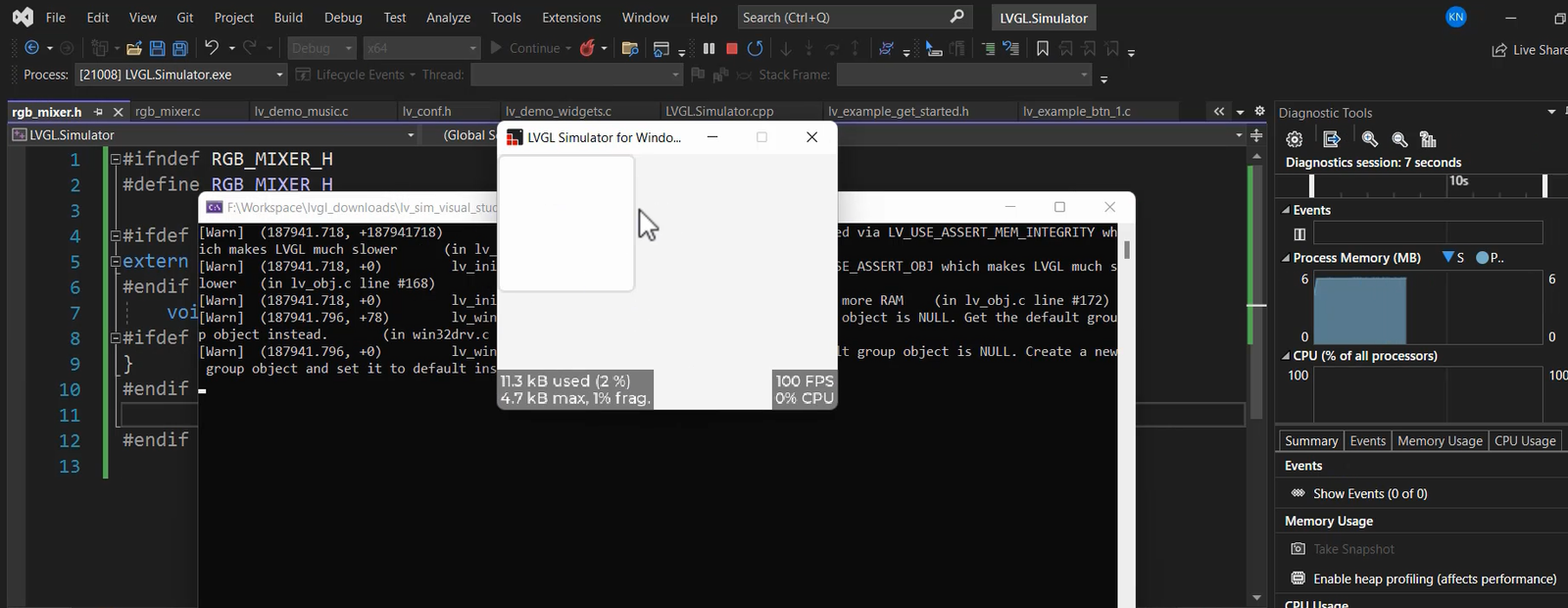Viewport: 1568px width, 608px height.
Task: Collapse the #ifndef RGB_MIXER_H code block
Action: pos(115,159)
